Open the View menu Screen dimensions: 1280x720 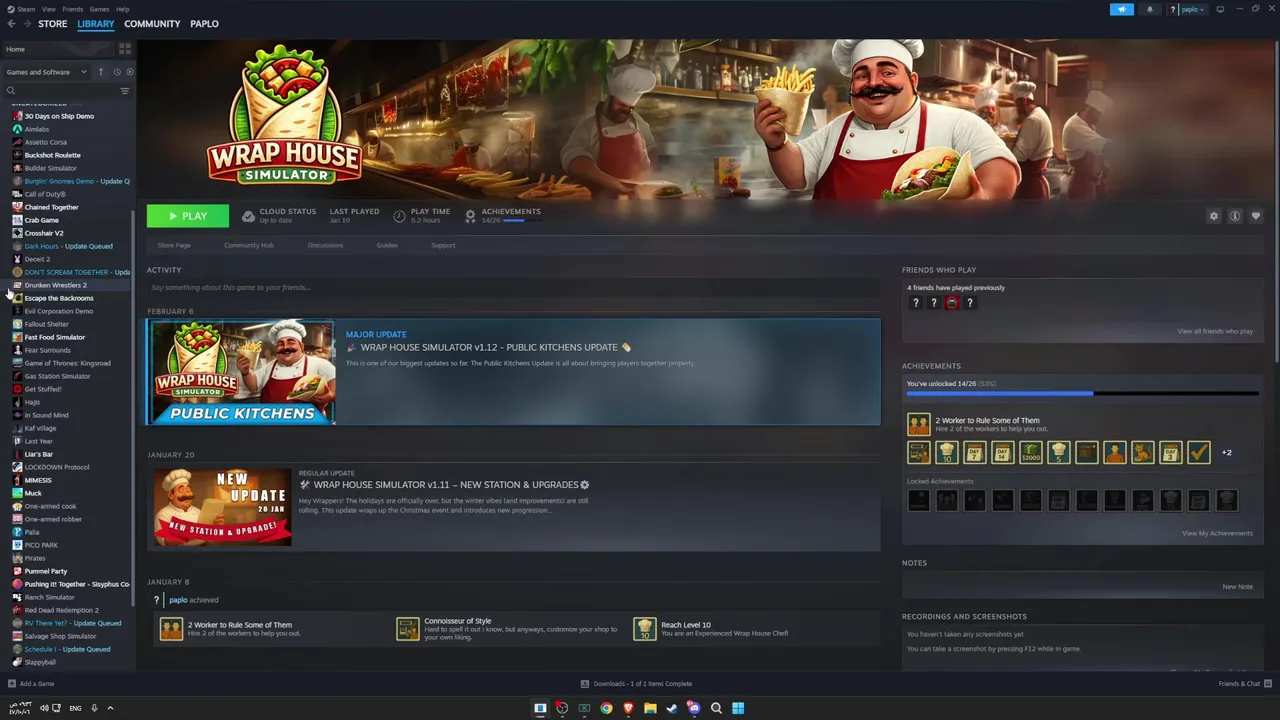tap(48, 9)
